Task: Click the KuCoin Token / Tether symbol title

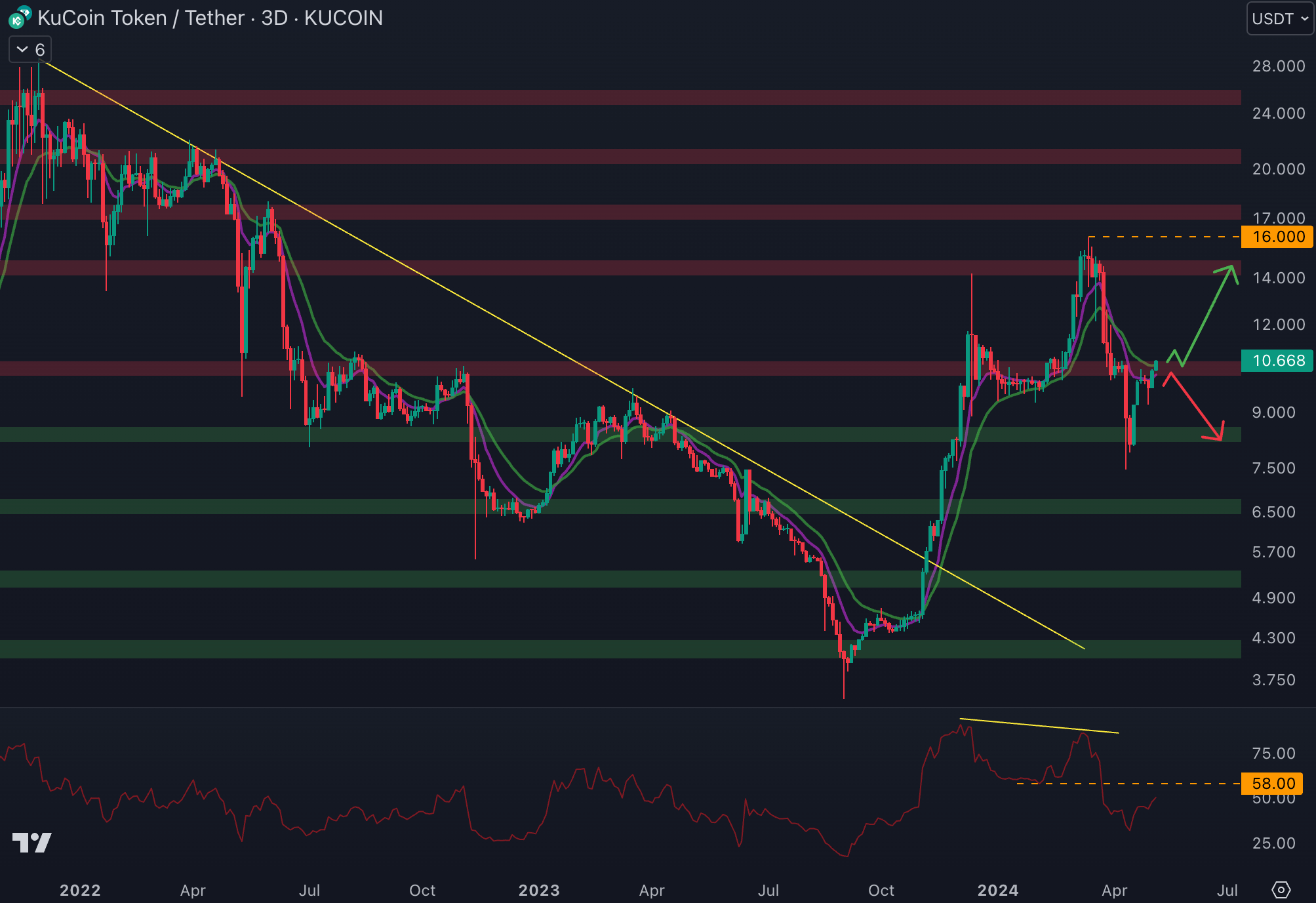Action: tap(141, 18)
